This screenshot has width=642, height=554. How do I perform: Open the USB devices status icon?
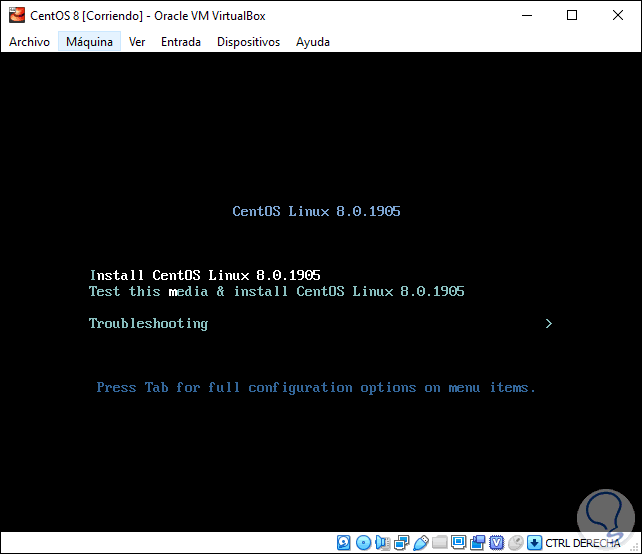coord(420,543)
